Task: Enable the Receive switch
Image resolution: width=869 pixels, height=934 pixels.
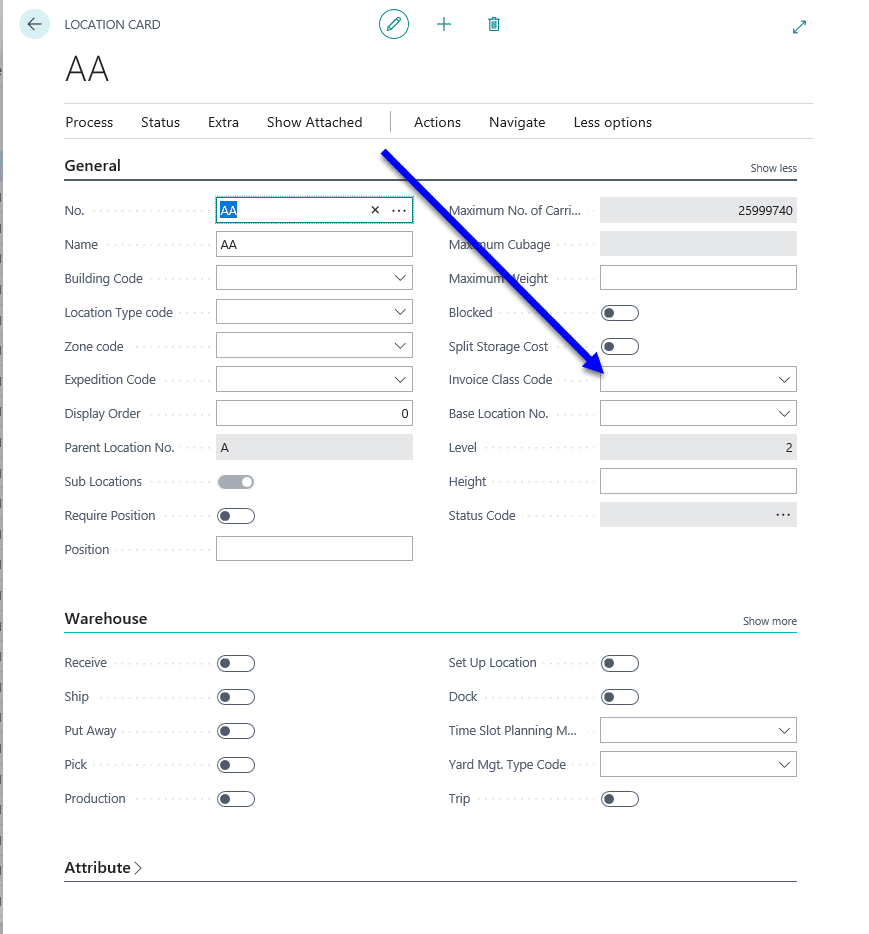Action: coord(236,663)
